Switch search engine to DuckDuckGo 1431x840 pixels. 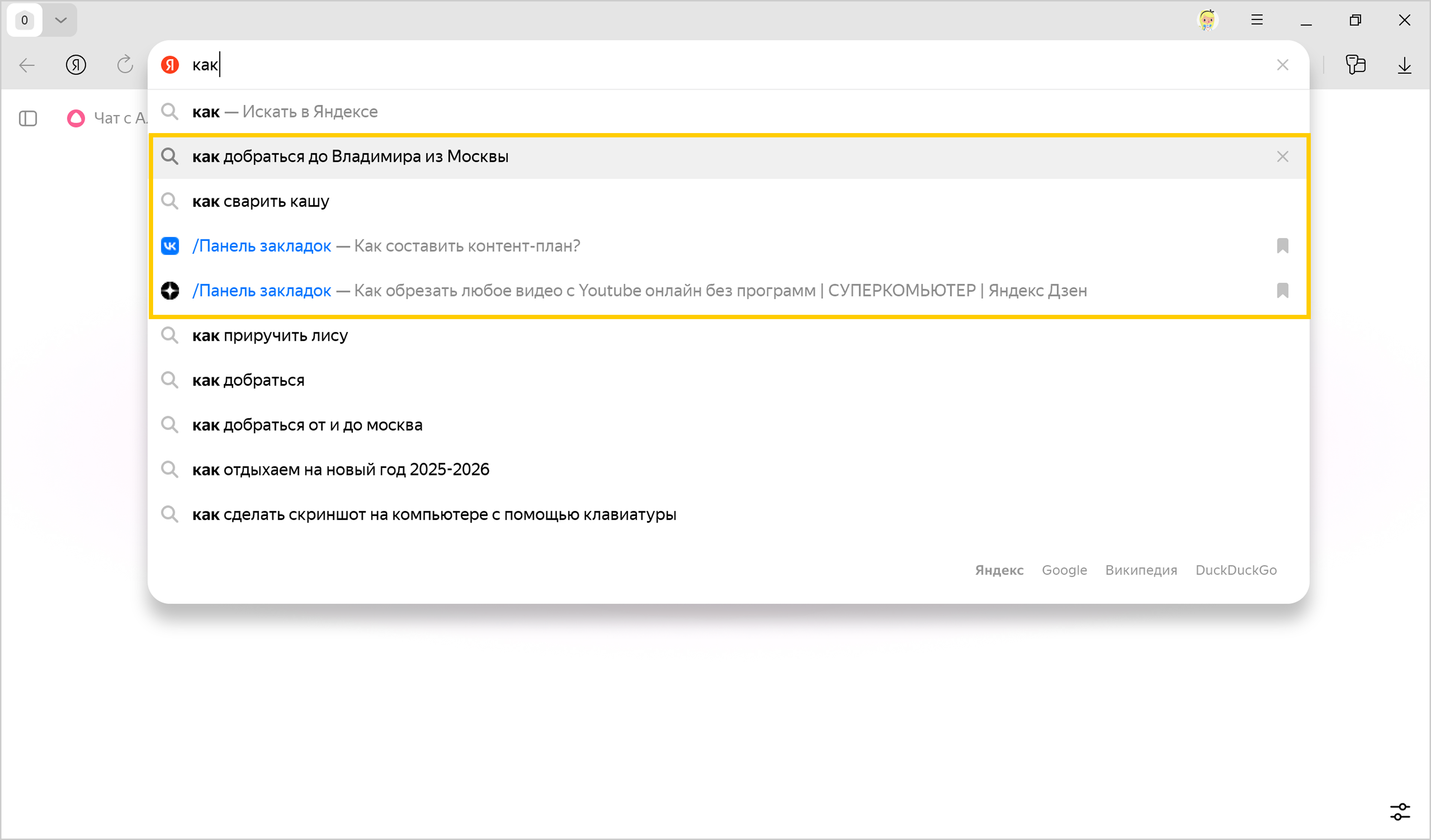pos(1236,570)
